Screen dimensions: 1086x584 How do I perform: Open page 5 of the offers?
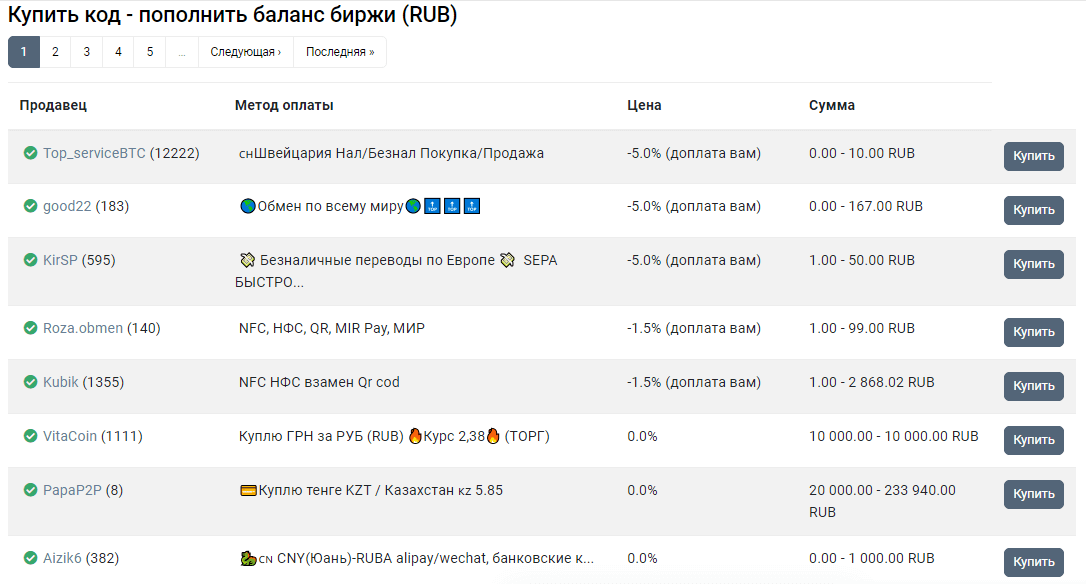point(150,52)
